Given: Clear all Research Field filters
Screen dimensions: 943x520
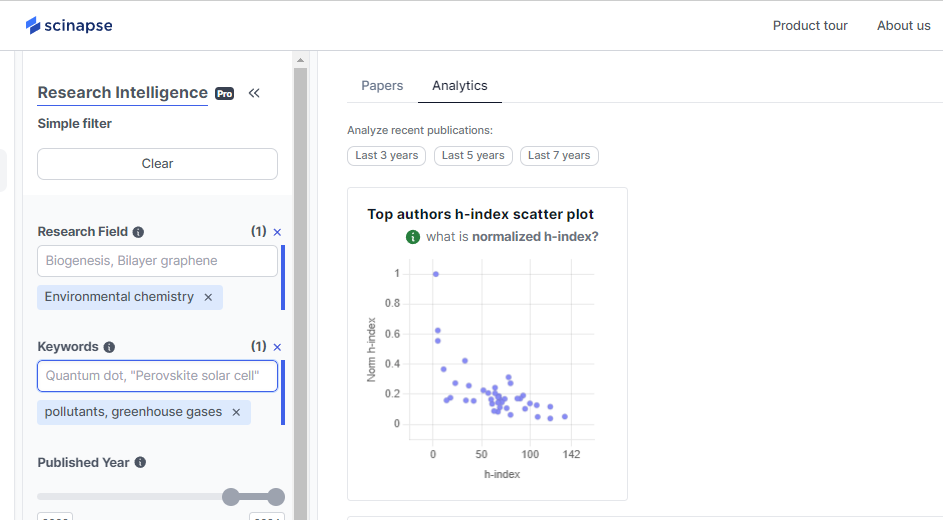Looking at the screenshot, I should pyautogui.click(x=277, y=232).
